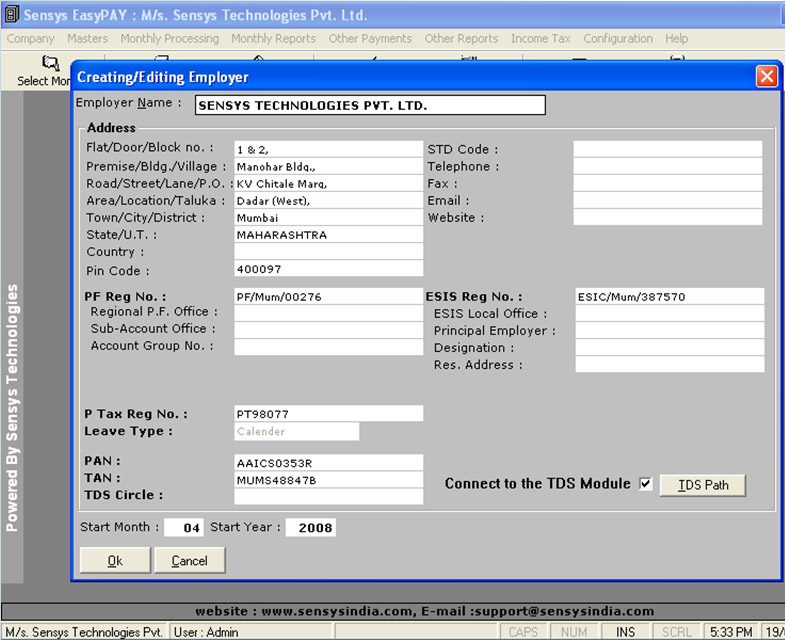Click the STD Code field
The width and height of the screenshot is (785, 640).
668,149
